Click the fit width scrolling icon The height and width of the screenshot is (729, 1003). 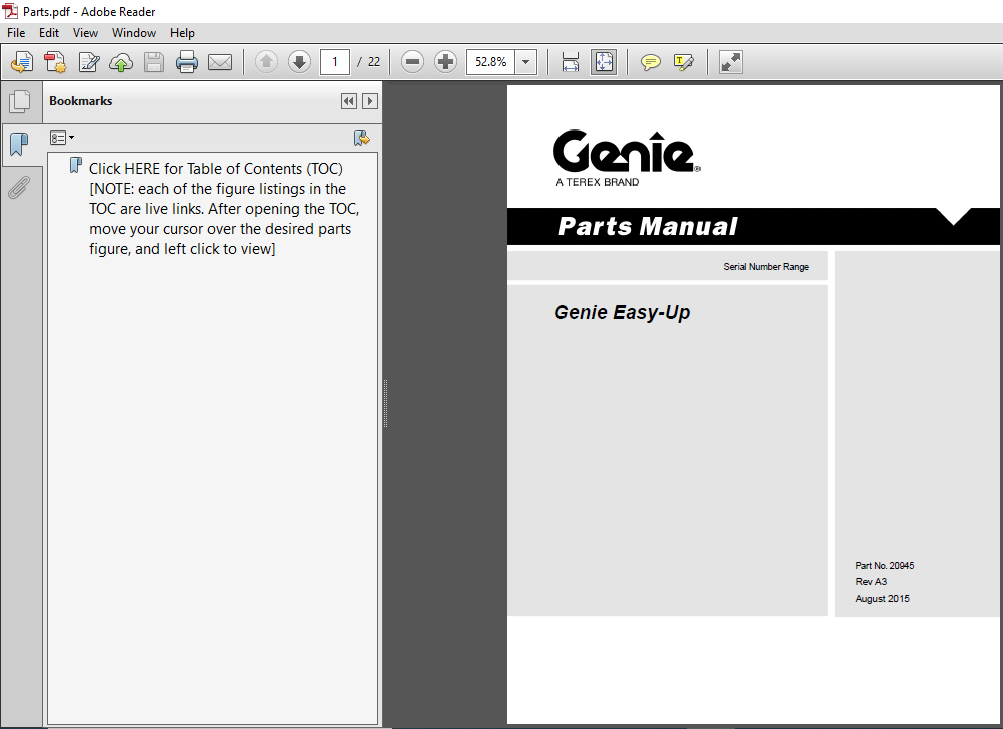(x=571, y=62)
